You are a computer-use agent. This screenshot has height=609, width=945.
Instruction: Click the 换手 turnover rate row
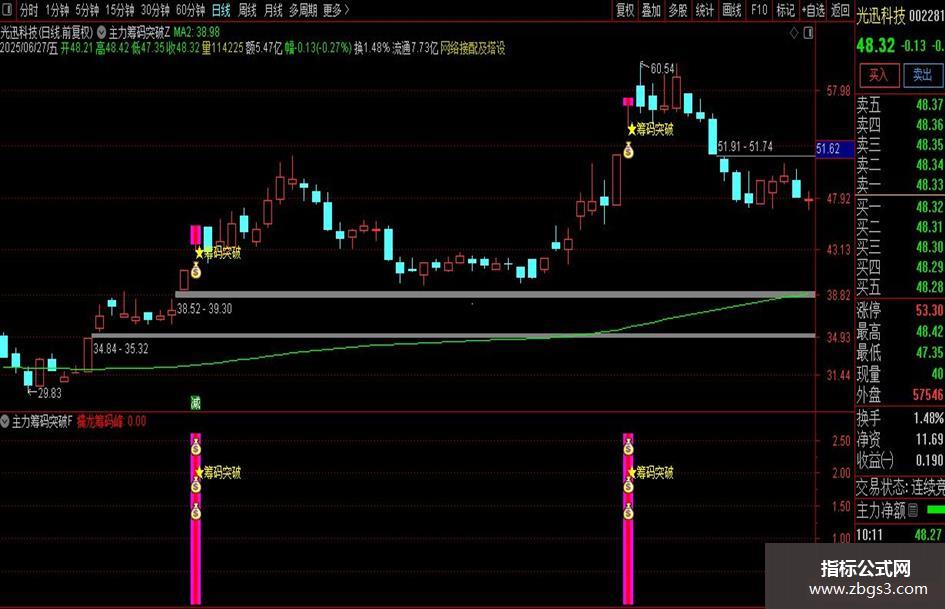point(900,418)
